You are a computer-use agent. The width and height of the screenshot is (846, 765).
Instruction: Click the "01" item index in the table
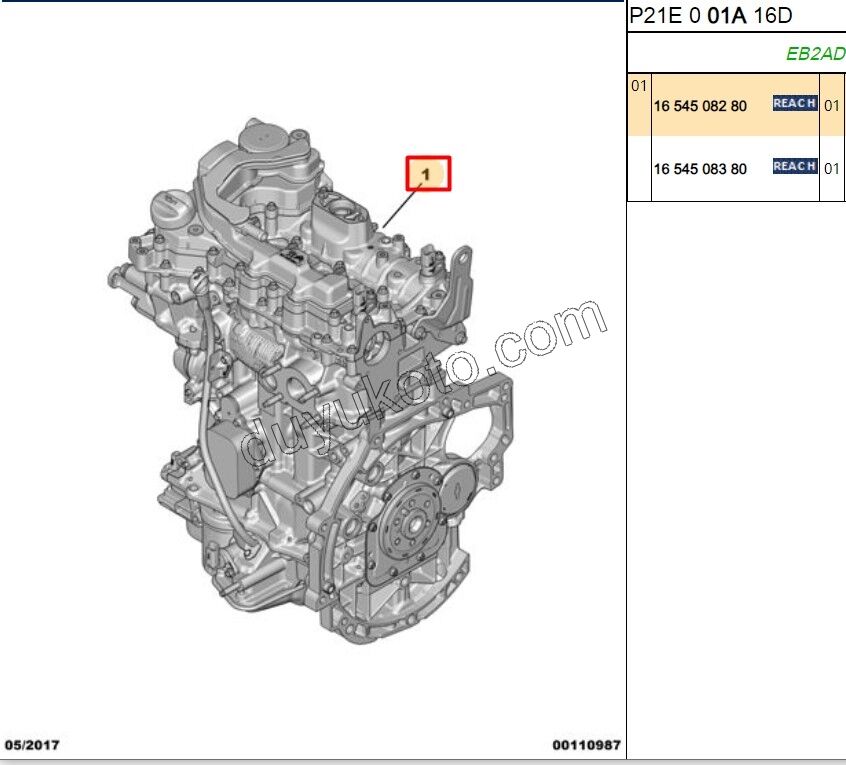click(638, 87)
